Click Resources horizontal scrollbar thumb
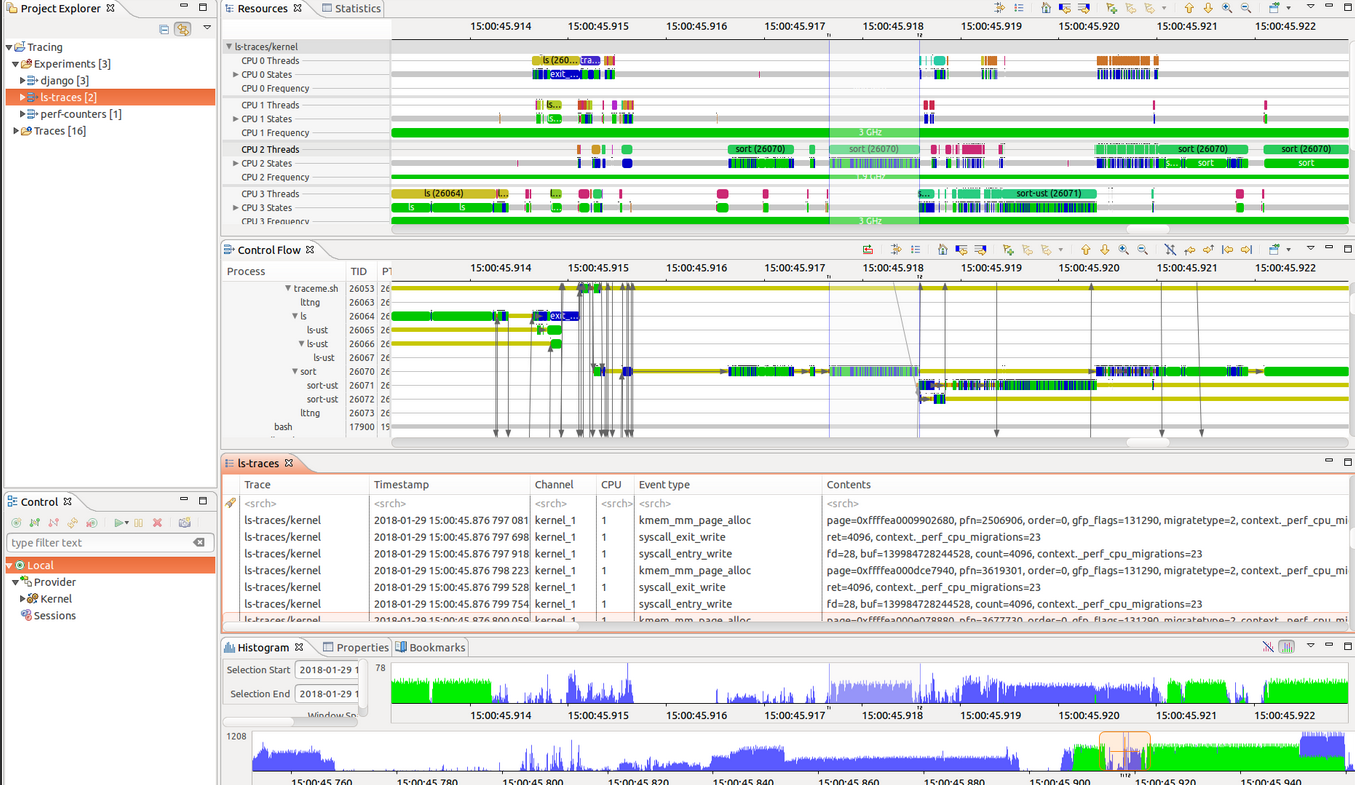The image size is (1355, 785). (x=1147, y=229)
